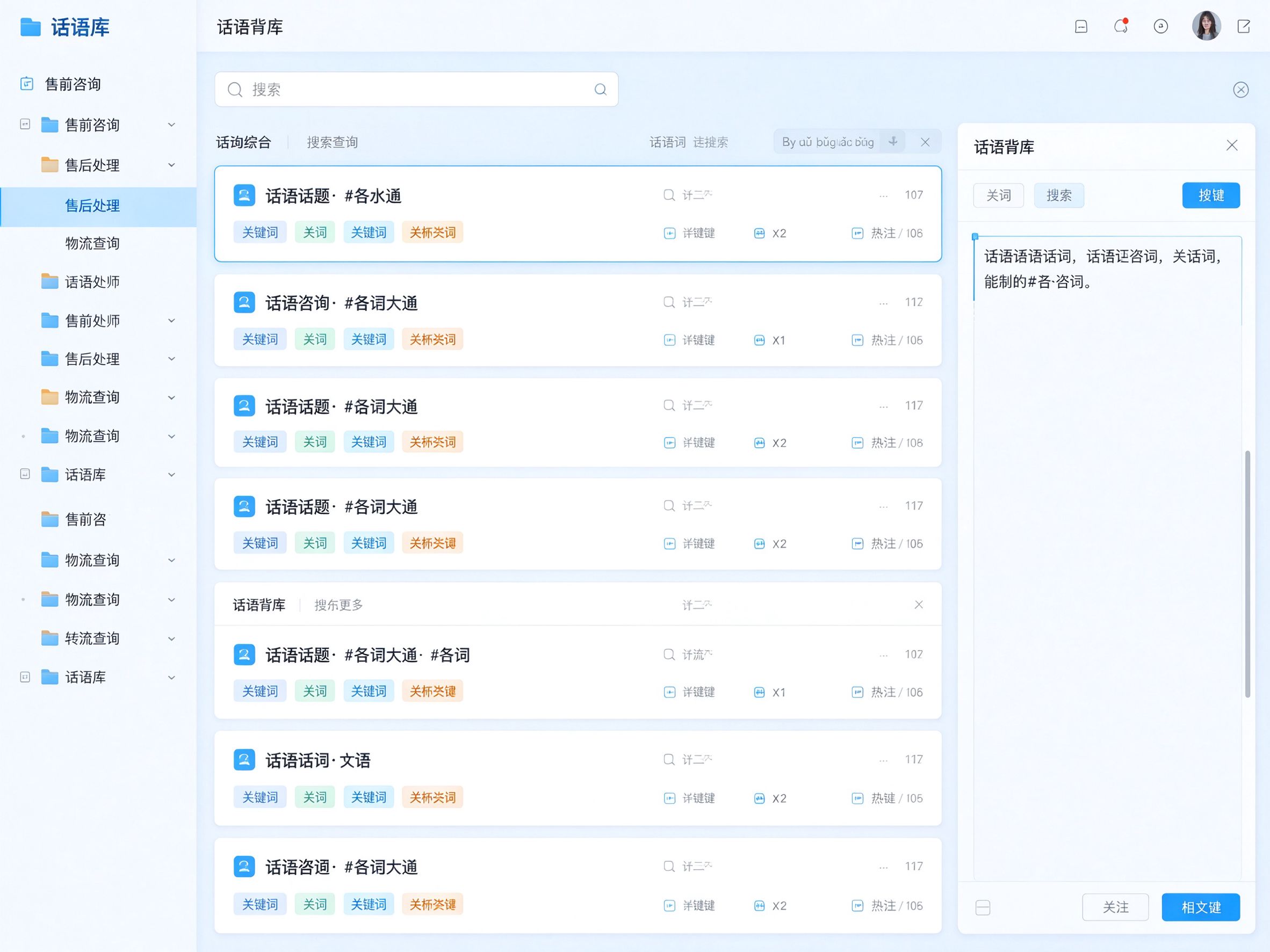Image resolution: width=1270 pixels, height=952 pixels.
Task: Switch to the 搜索查询 tab
Action: coord(333,142)
